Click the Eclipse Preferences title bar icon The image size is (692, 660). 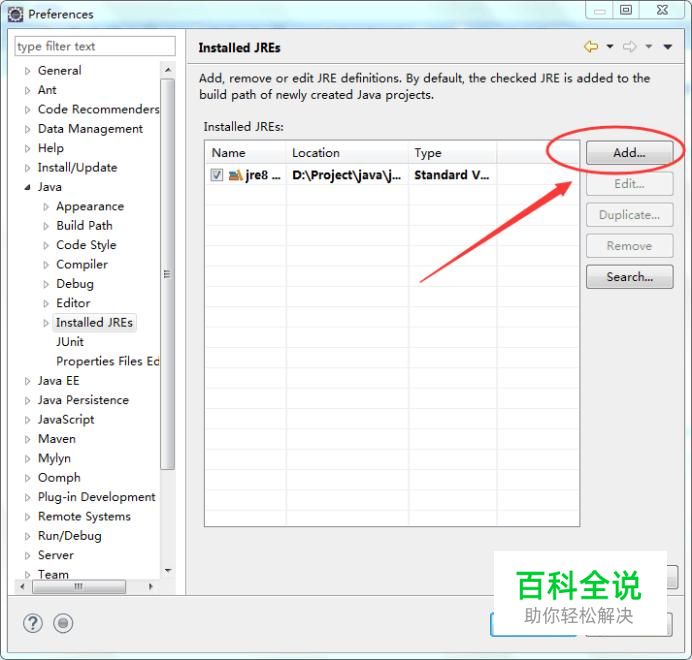tap(15, 14)
